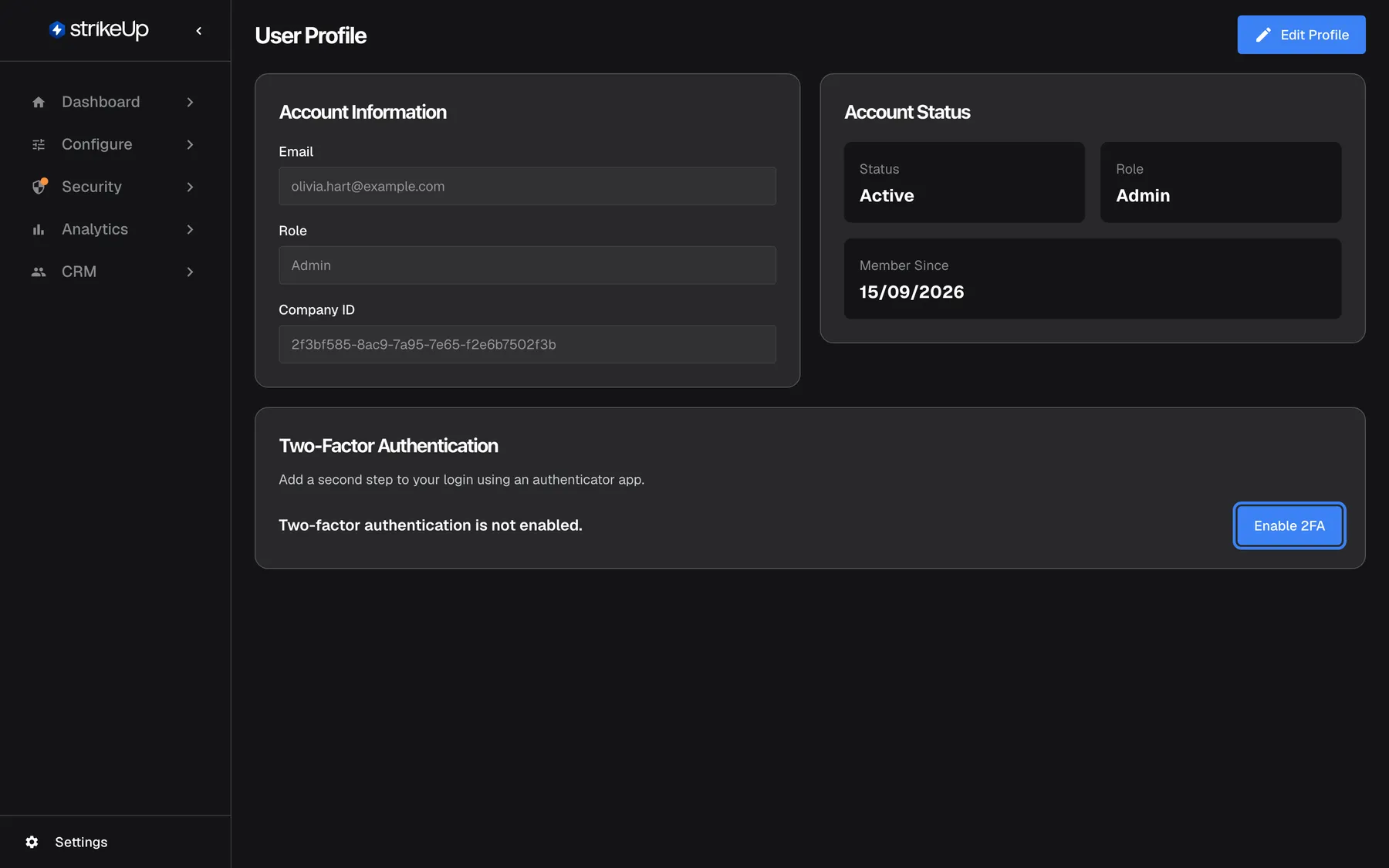
Task: Expand the Dashboard submenu chevron
Action: tap(190, 102)
